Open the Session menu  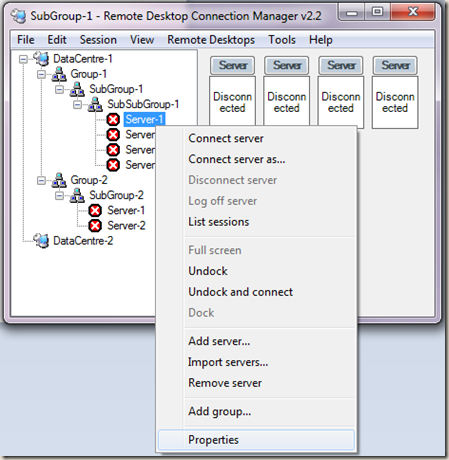coord(98,40)
